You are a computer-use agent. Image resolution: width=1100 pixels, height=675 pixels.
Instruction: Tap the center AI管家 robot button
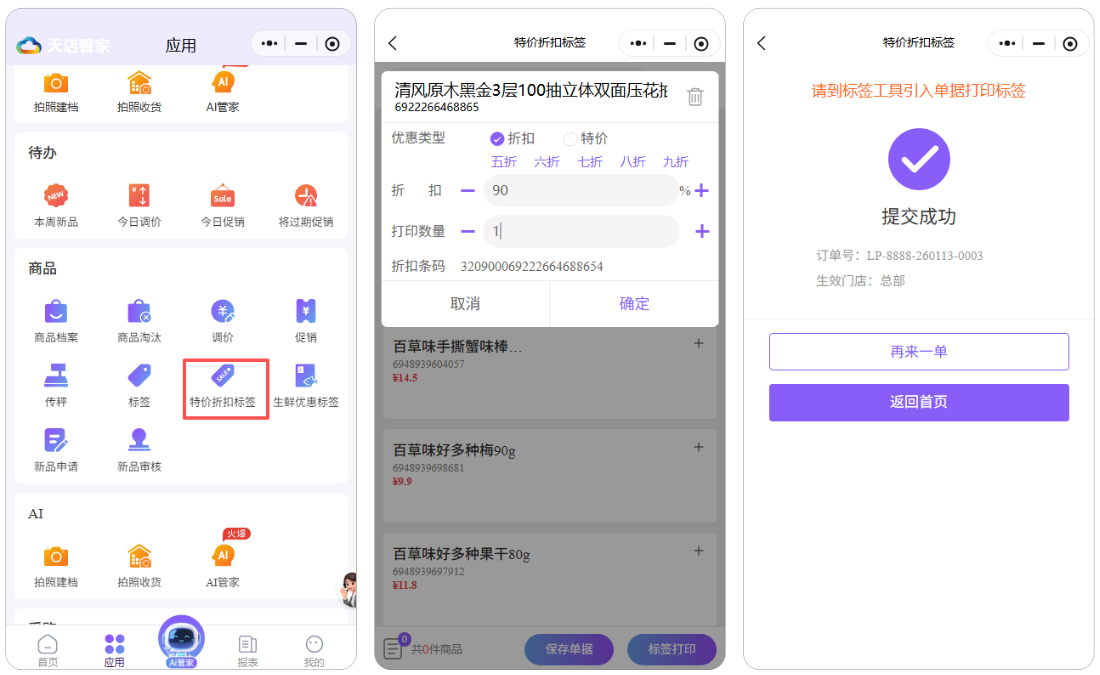[181, 639]
